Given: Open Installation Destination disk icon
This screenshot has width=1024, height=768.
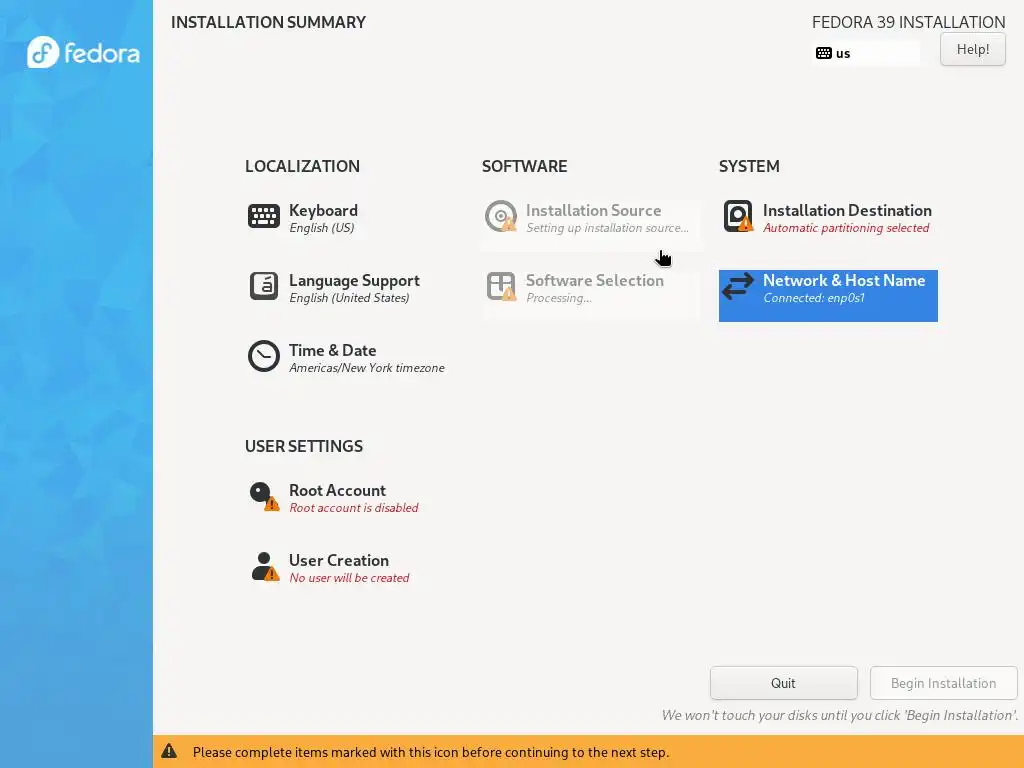Looking at the screenshot, I should click(738, 216).
